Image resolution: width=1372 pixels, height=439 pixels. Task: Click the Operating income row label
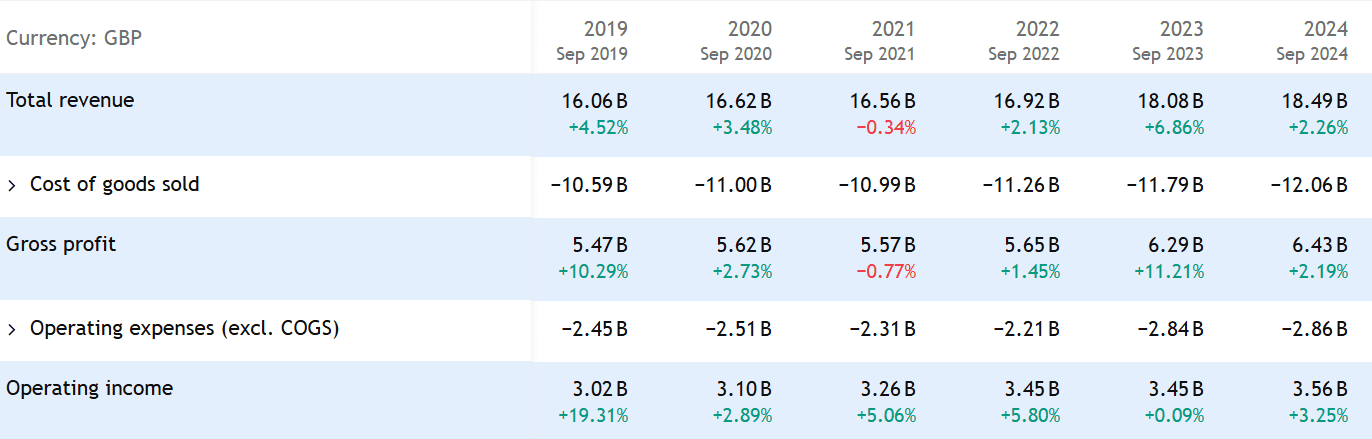click(89, 388)
